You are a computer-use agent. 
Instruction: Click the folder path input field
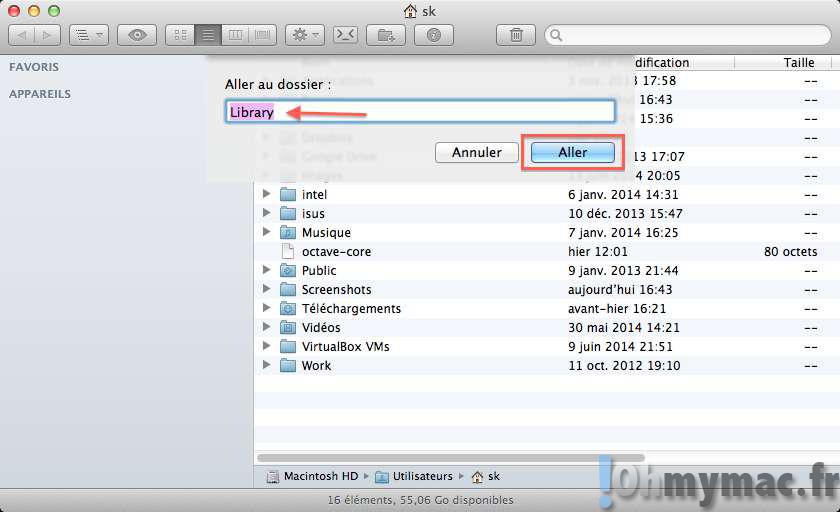pyautogui.click(x=420, y=112)
